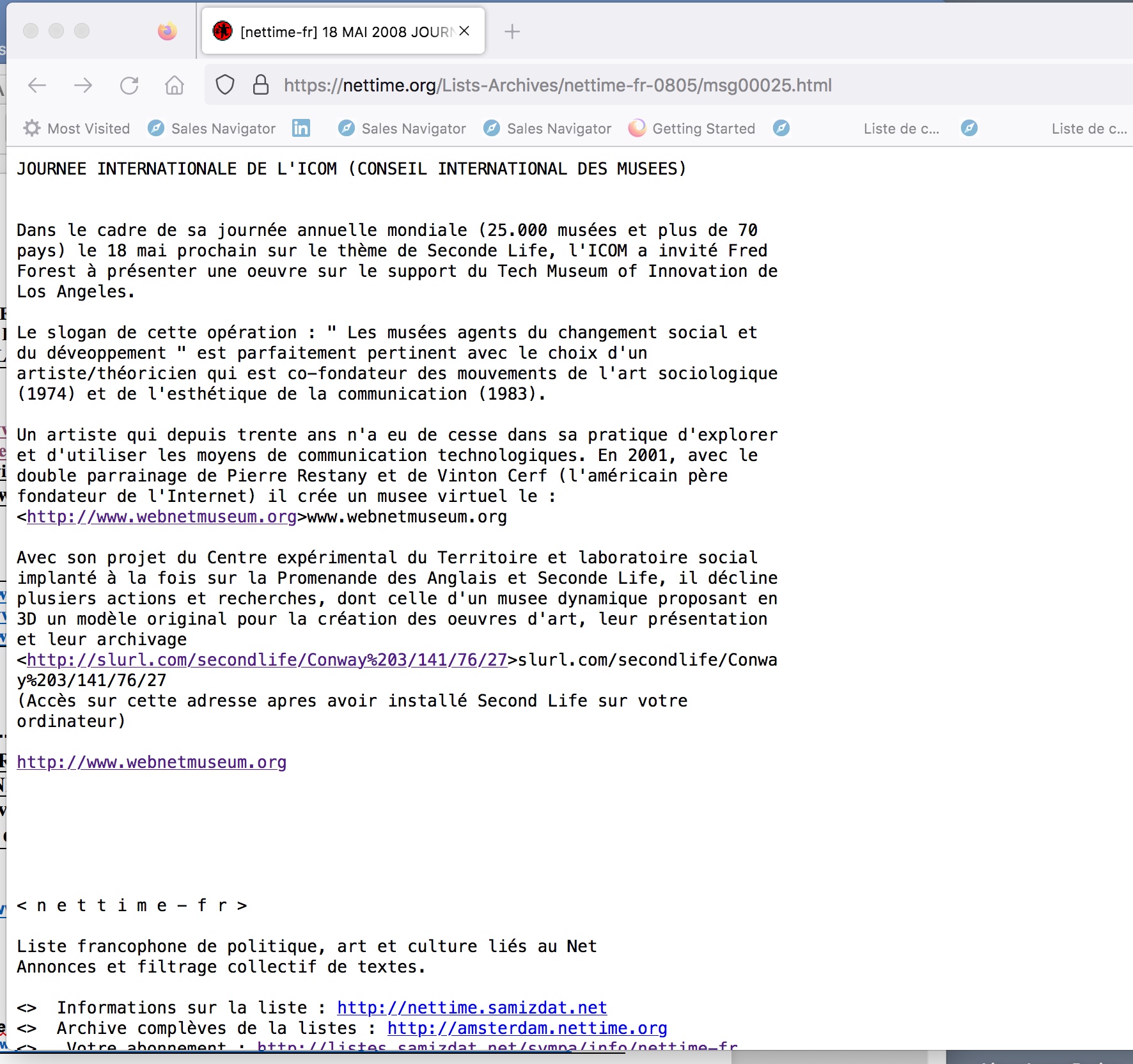The height and width of the screenshot is (1064, 1133).
Task: Click the Firefox logo pinned tab
Action: click(x=168, y=31)
